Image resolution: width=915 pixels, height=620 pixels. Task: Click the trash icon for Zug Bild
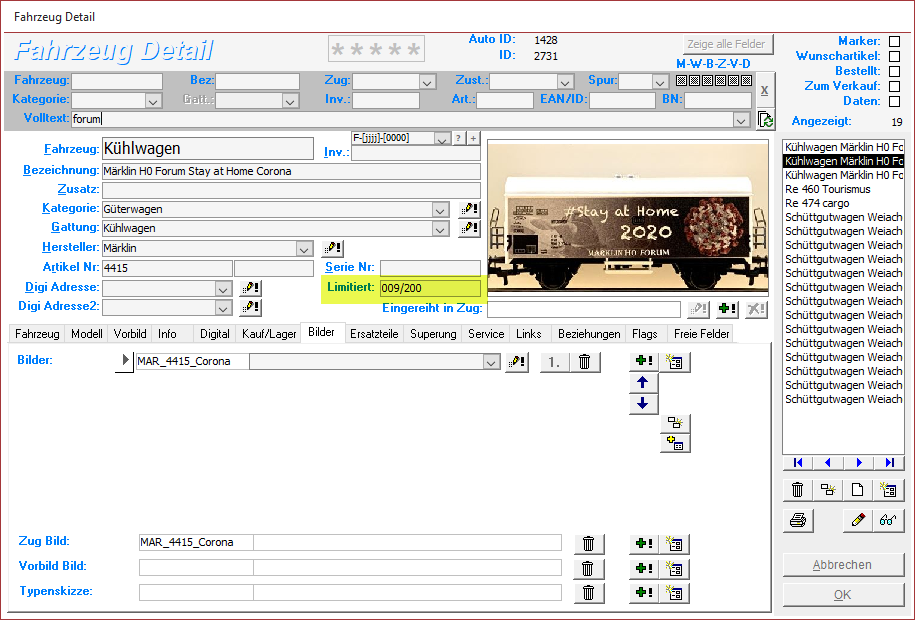tap(589, 544)
